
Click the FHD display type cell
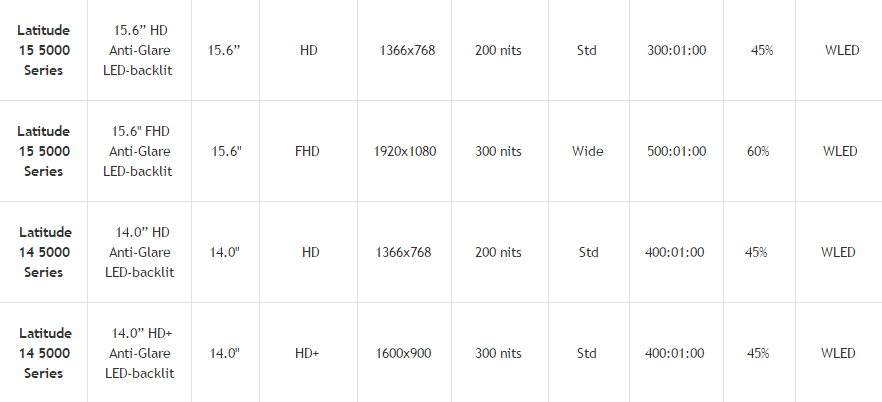tap(307, 151)
